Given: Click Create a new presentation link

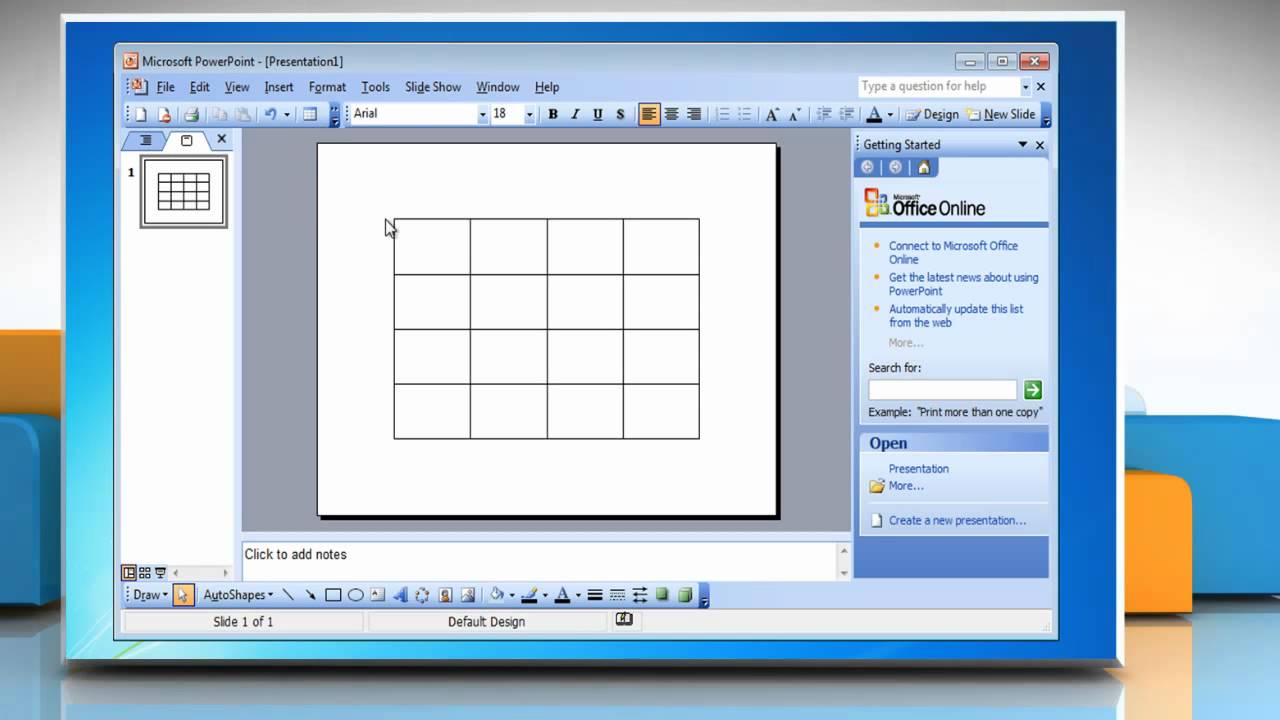Looking at the screenshot, I should click(957, 520).
